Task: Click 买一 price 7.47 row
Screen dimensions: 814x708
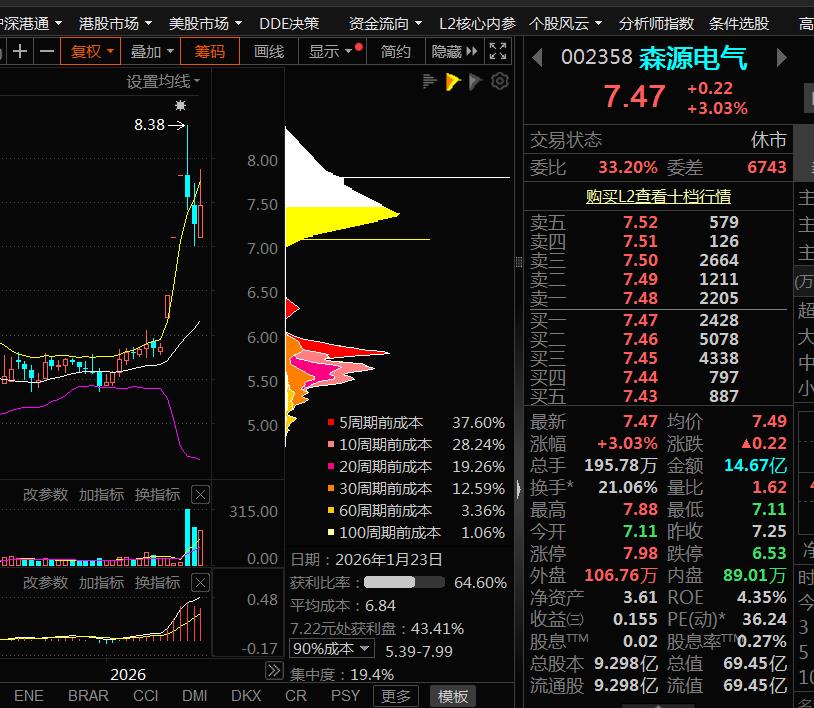Action: [x=658, y=320]
